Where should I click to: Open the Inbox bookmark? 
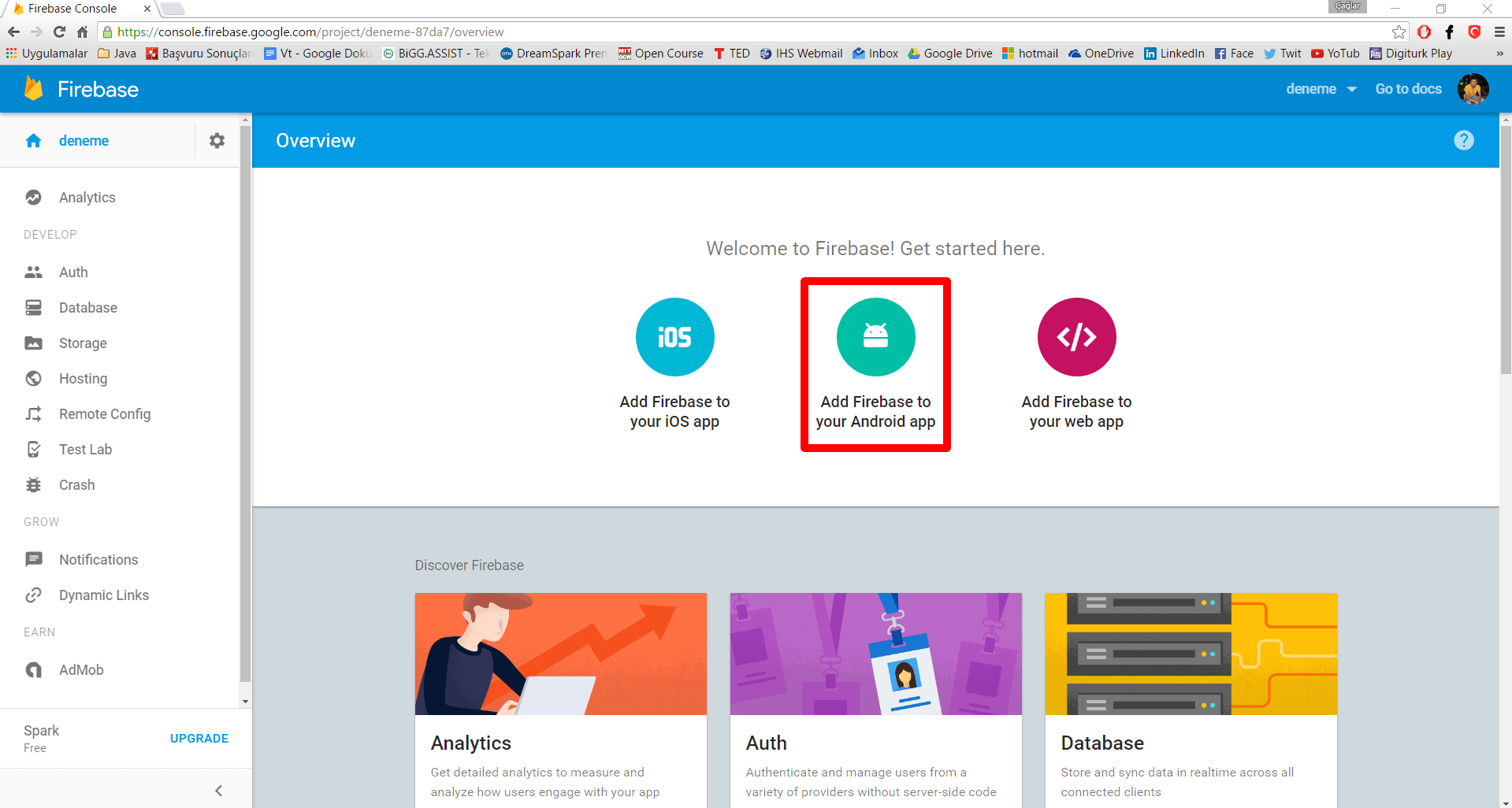point(875,54)
